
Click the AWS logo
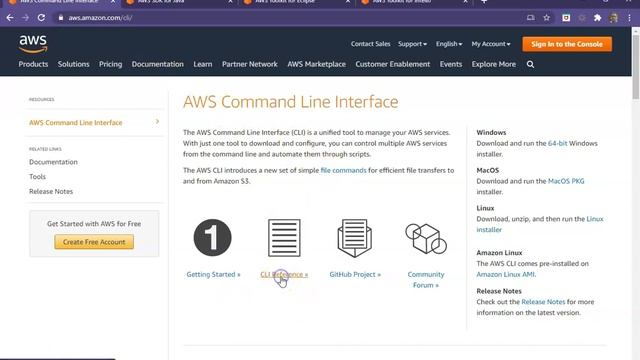coord(33,44)
